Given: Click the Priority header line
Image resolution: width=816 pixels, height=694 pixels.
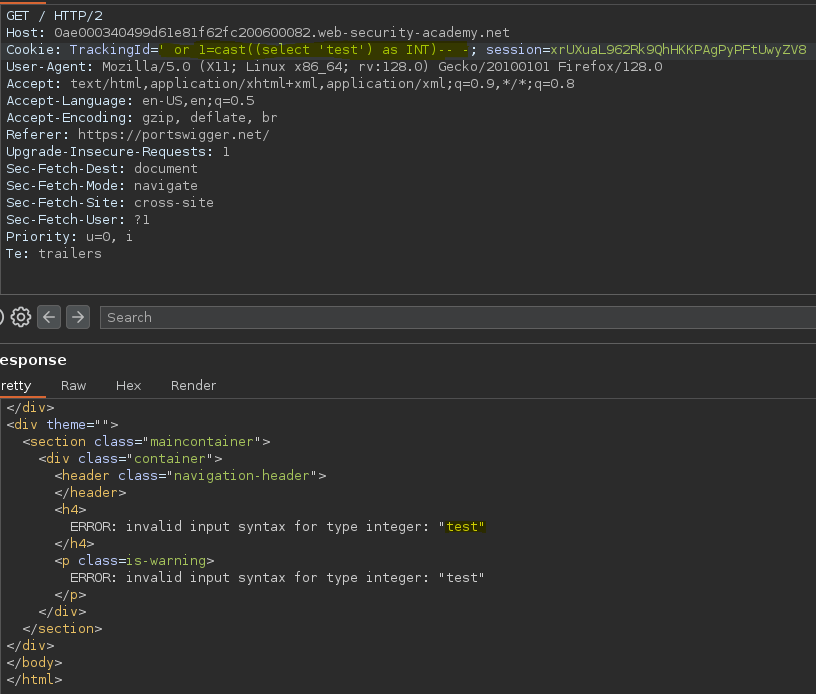Looking at the screenshot, I should pos(69,237).
